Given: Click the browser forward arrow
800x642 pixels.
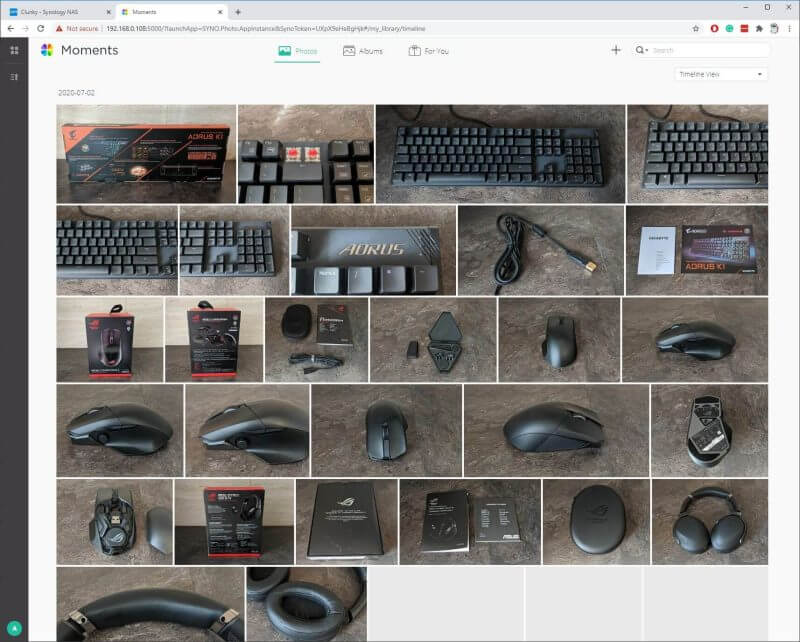Looking at the screenshot, I should coord(26,29).
